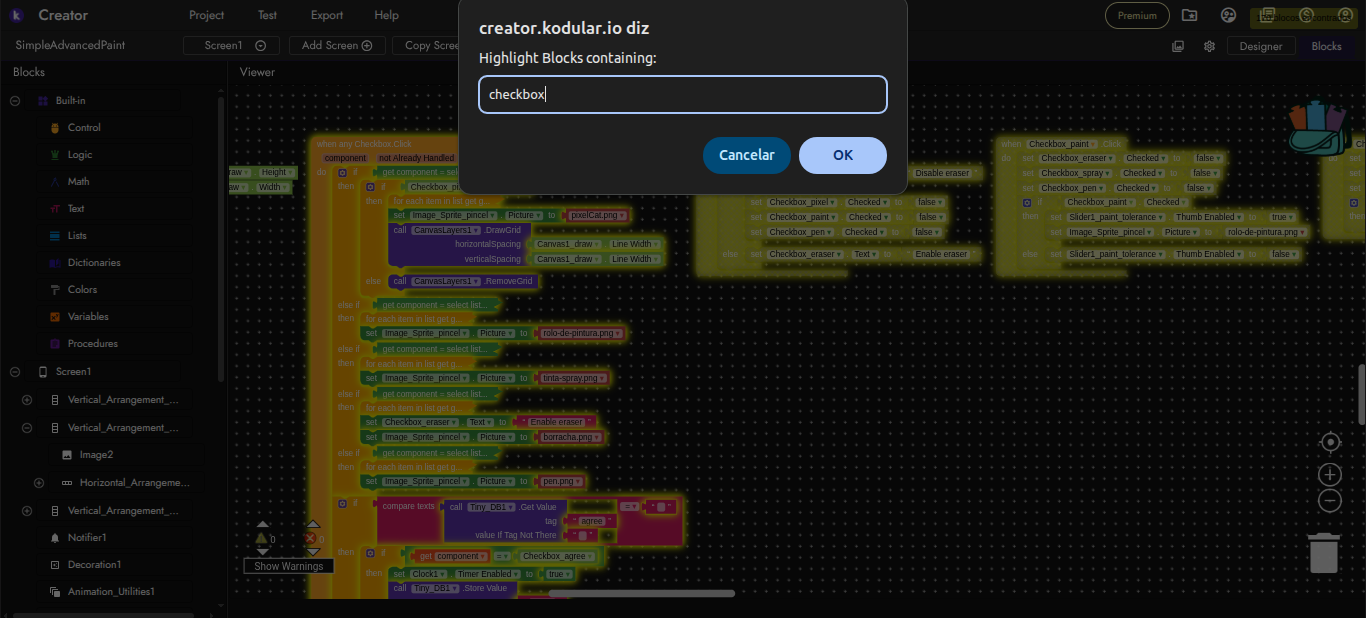Collapse the Screen1 component tree

pyautogui.click(x=15, y=372)
